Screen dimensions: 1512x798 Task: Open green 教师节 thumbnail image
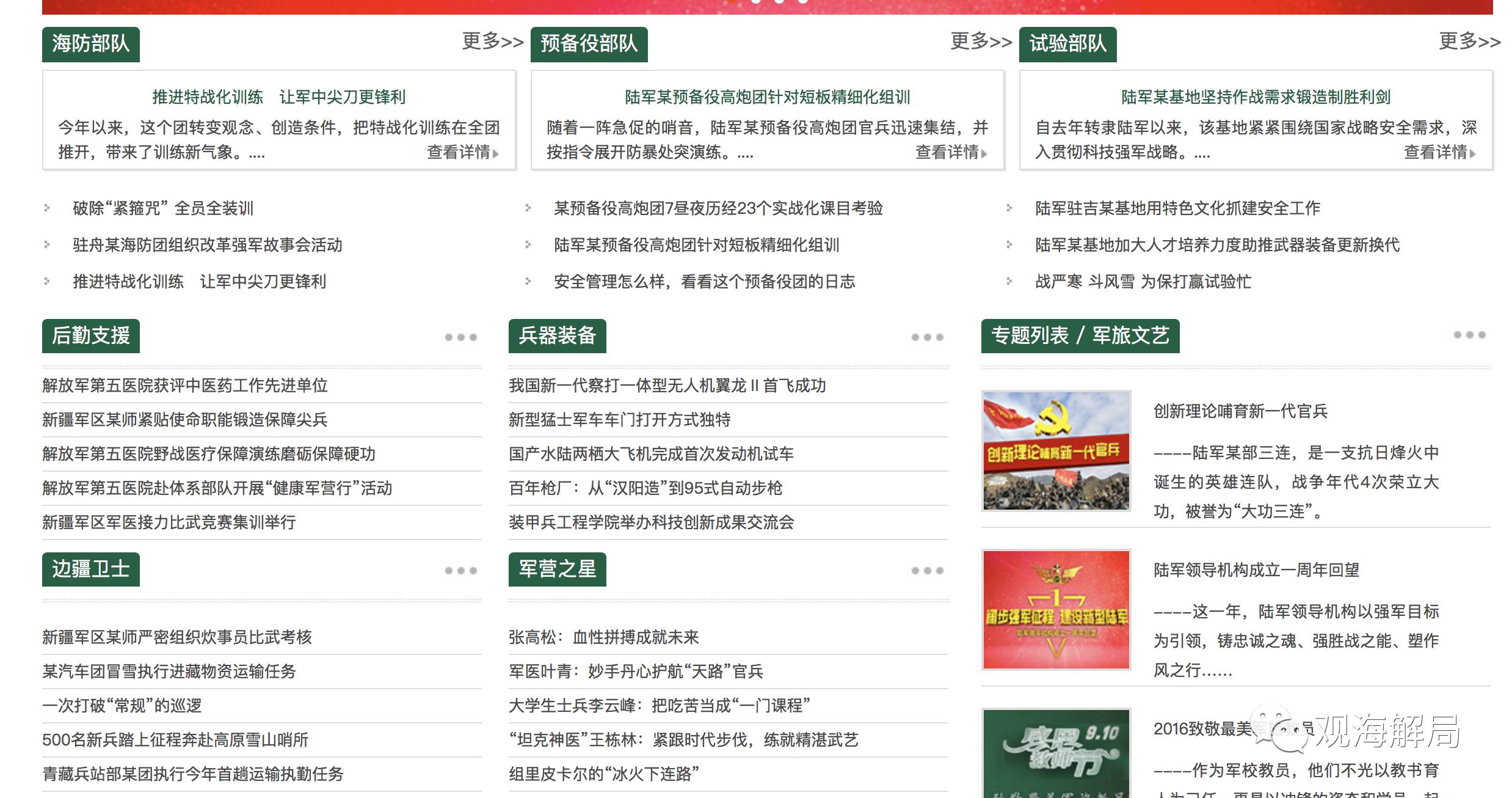1056,754
